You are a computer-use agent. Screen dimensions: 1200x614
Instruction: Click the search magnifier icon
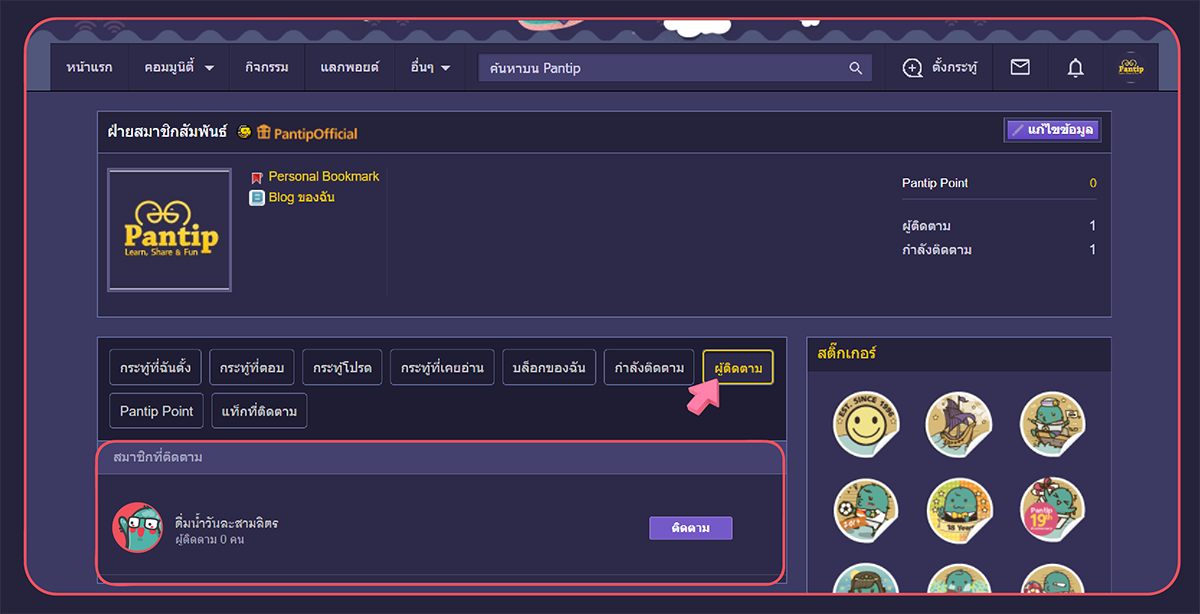[x=855, y=68]
